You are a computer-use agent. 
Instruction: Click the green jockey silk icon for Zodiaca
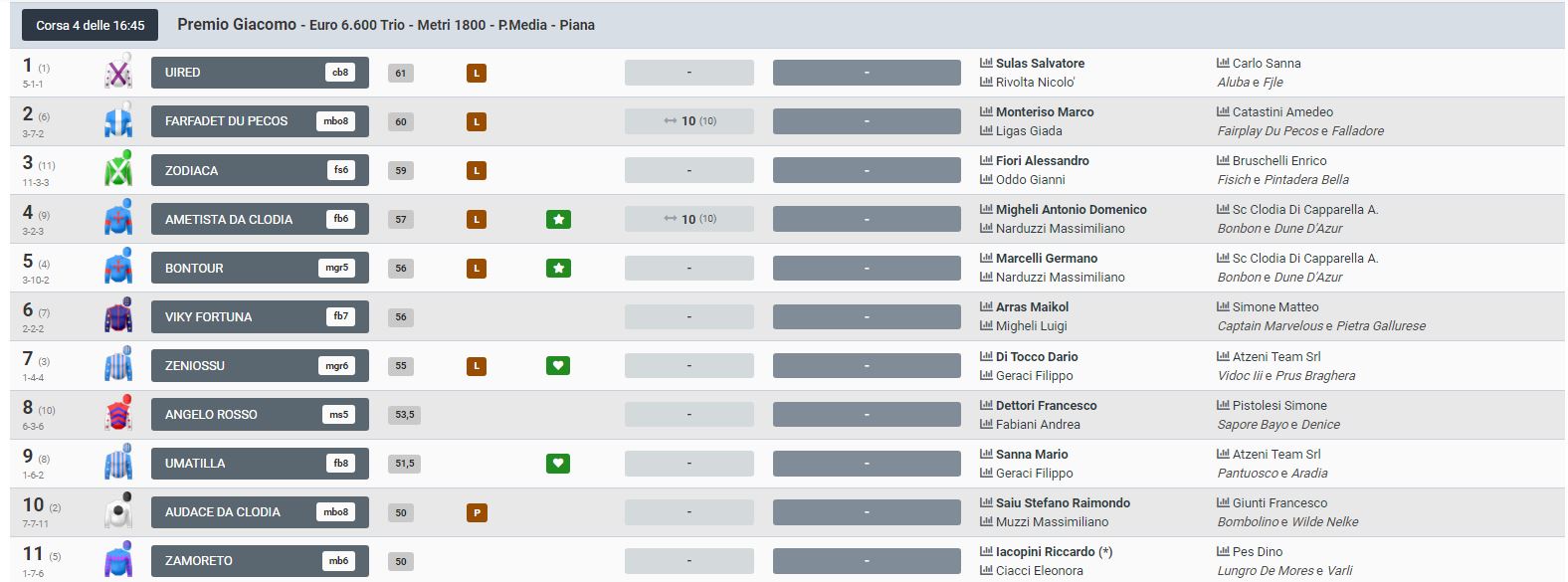pos(118,169)
